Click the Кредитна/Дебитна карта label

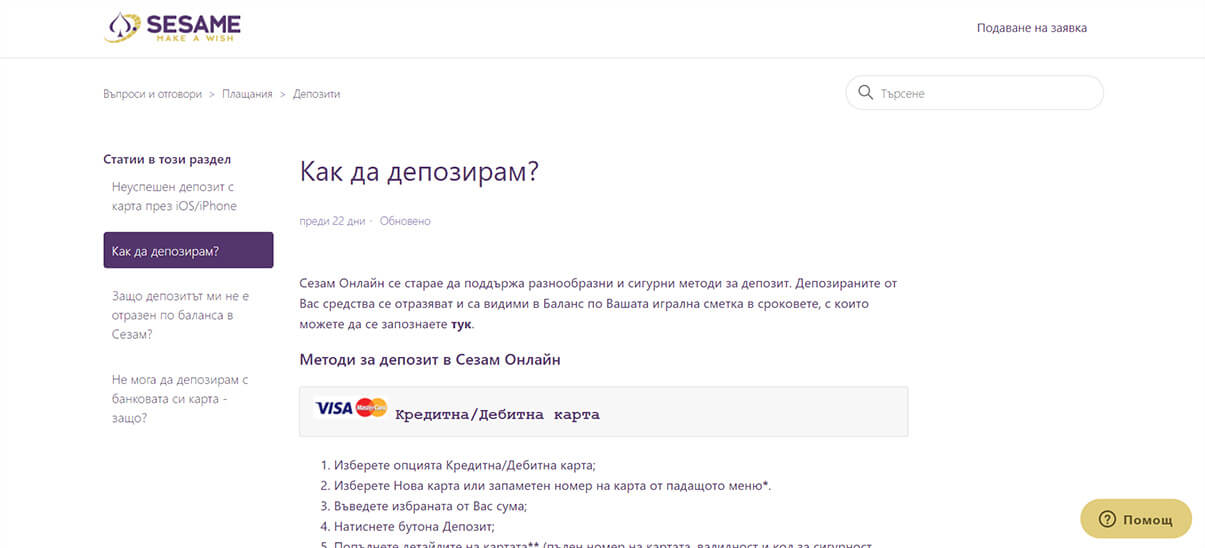tap(497, 414)
